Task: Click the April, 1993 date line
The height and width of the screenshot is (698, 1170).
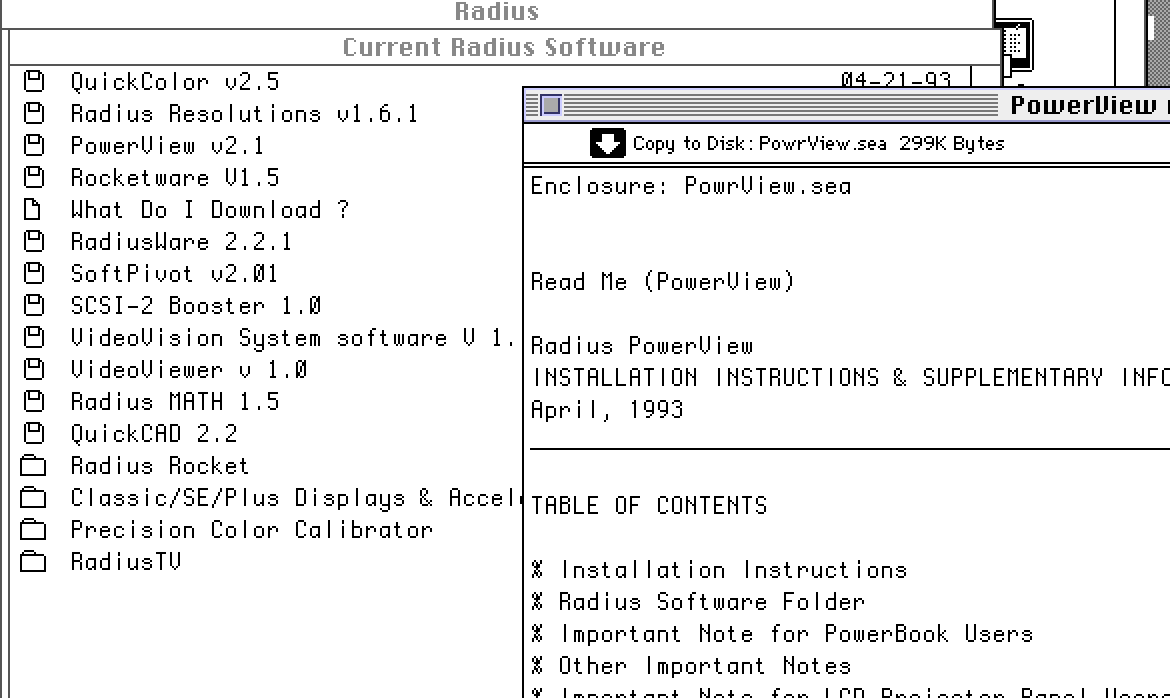Action: tap(607, 410)
